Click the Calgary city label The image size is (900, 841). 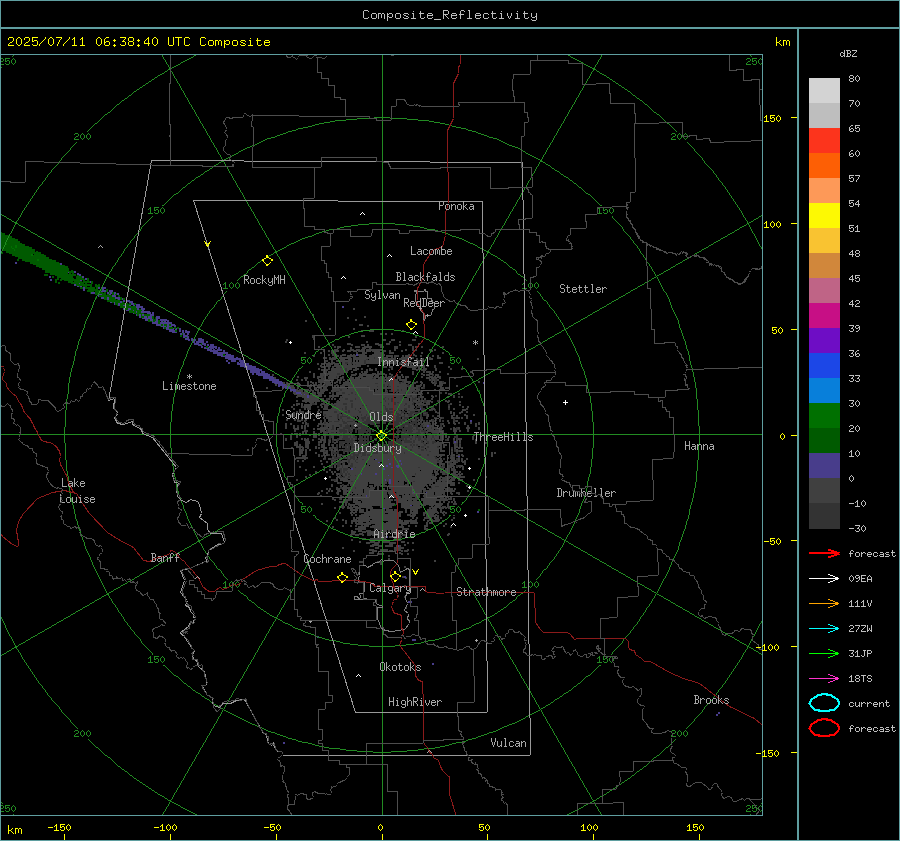[x=390, y=588]
